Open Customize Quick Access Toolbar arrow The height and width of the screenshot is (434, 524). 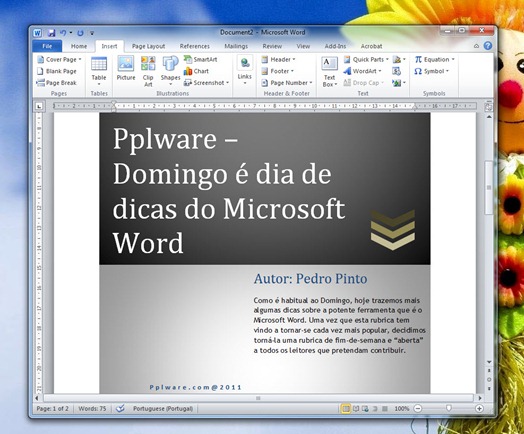tap(92, 33)
